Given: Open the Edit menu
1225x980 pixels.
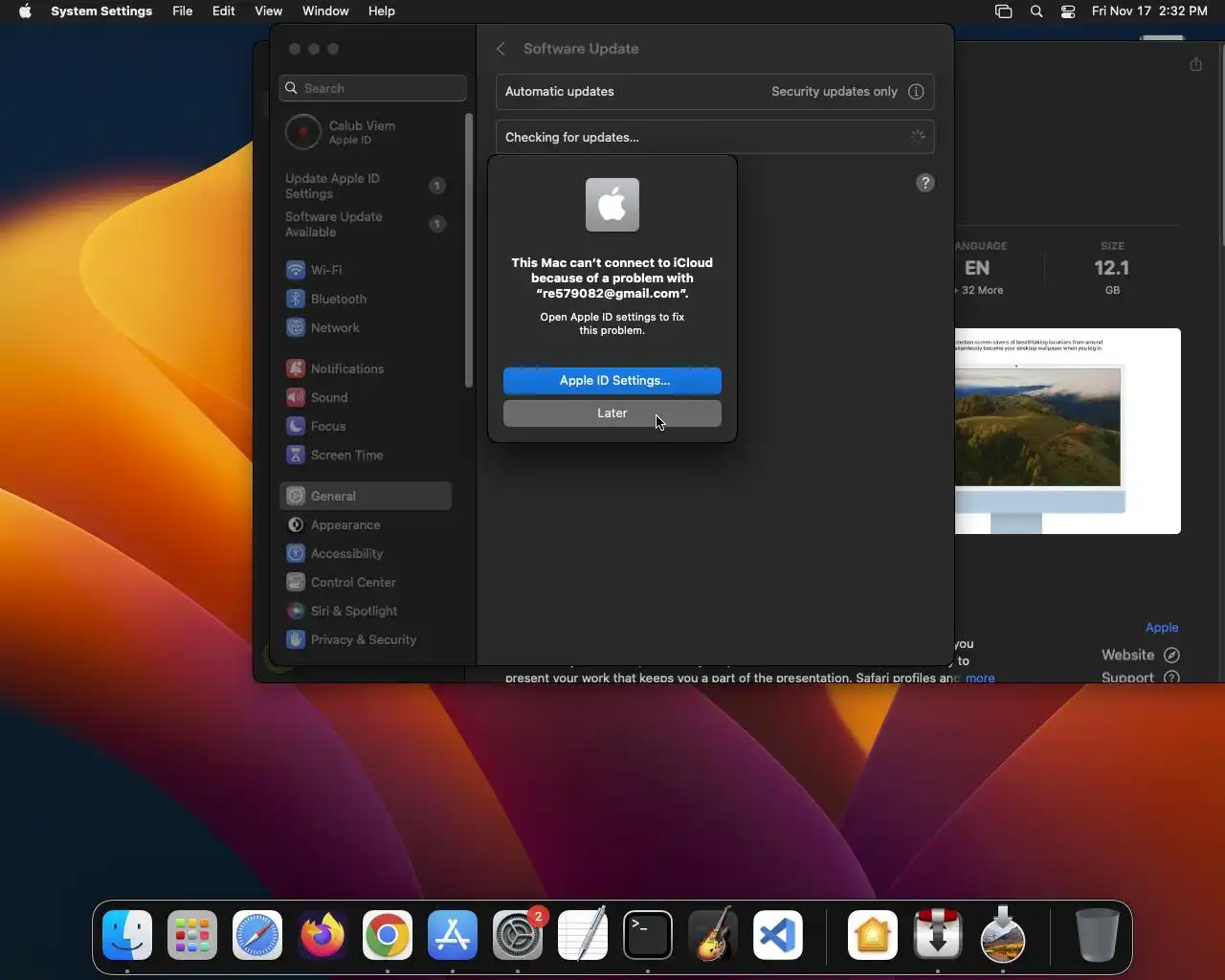Looking at the screenshot, I should coord(224,11).
